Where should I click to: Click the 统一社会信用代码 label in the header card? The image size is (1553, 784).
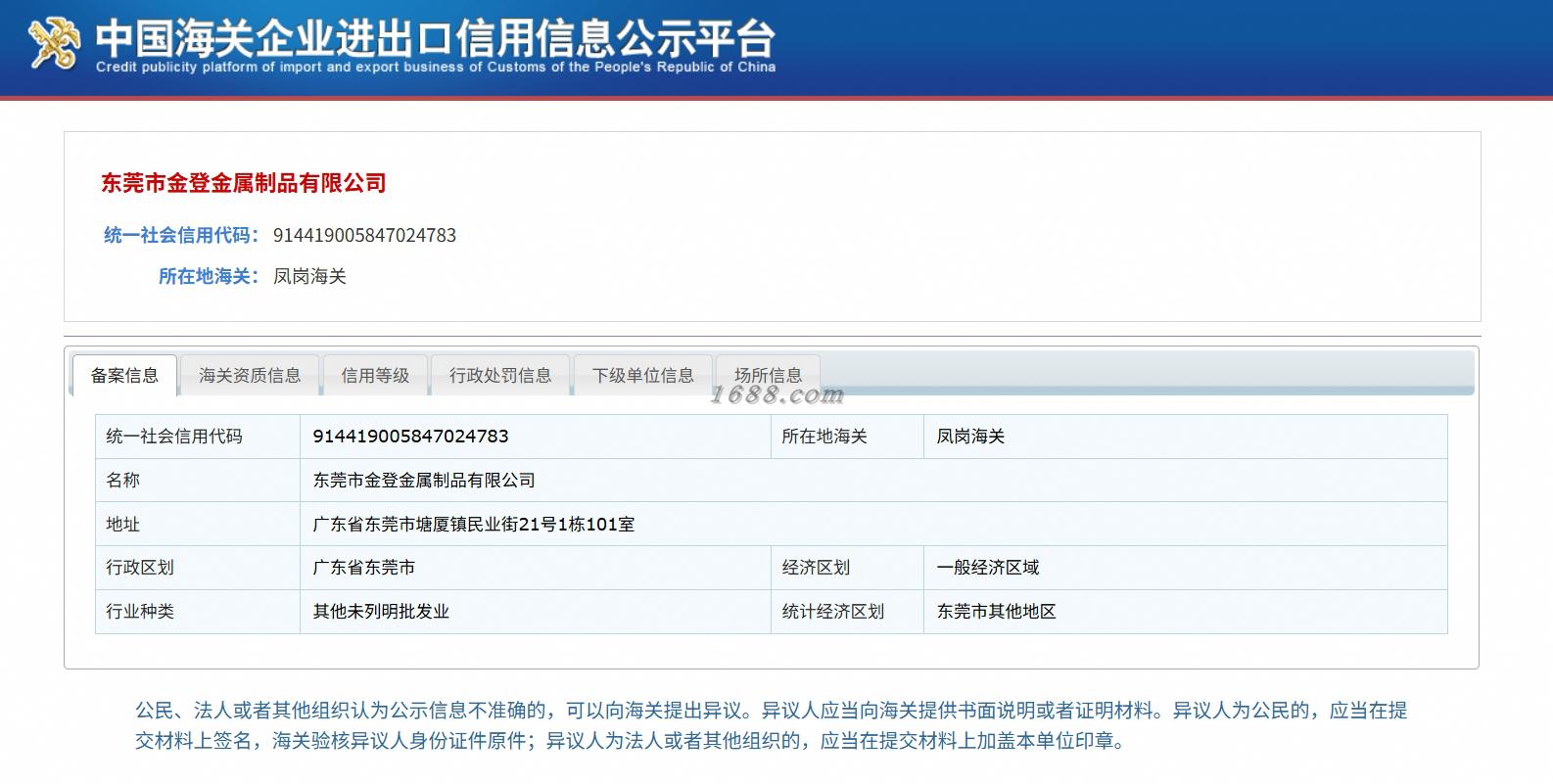(x=181, y=235)
